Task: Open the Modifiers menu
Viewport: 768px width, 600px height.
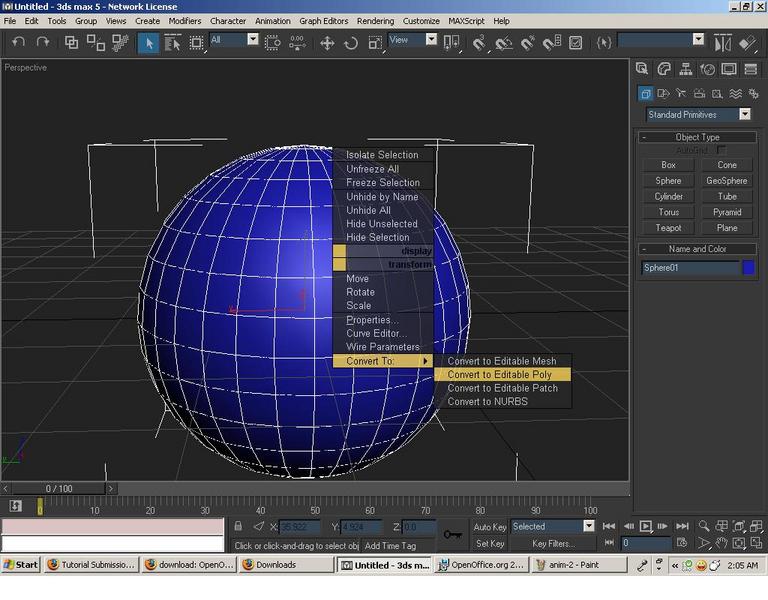Action: [185, 21]
